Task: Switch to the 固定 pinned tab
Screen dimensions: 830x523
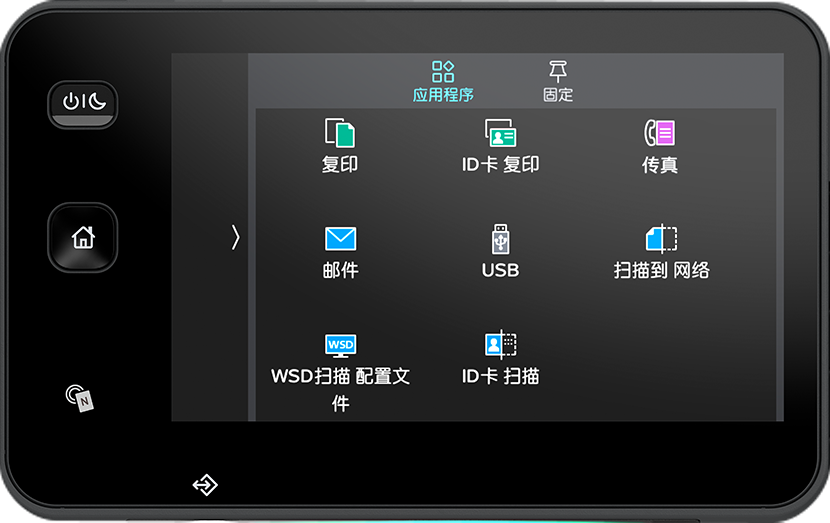Action: pos(558,81)
